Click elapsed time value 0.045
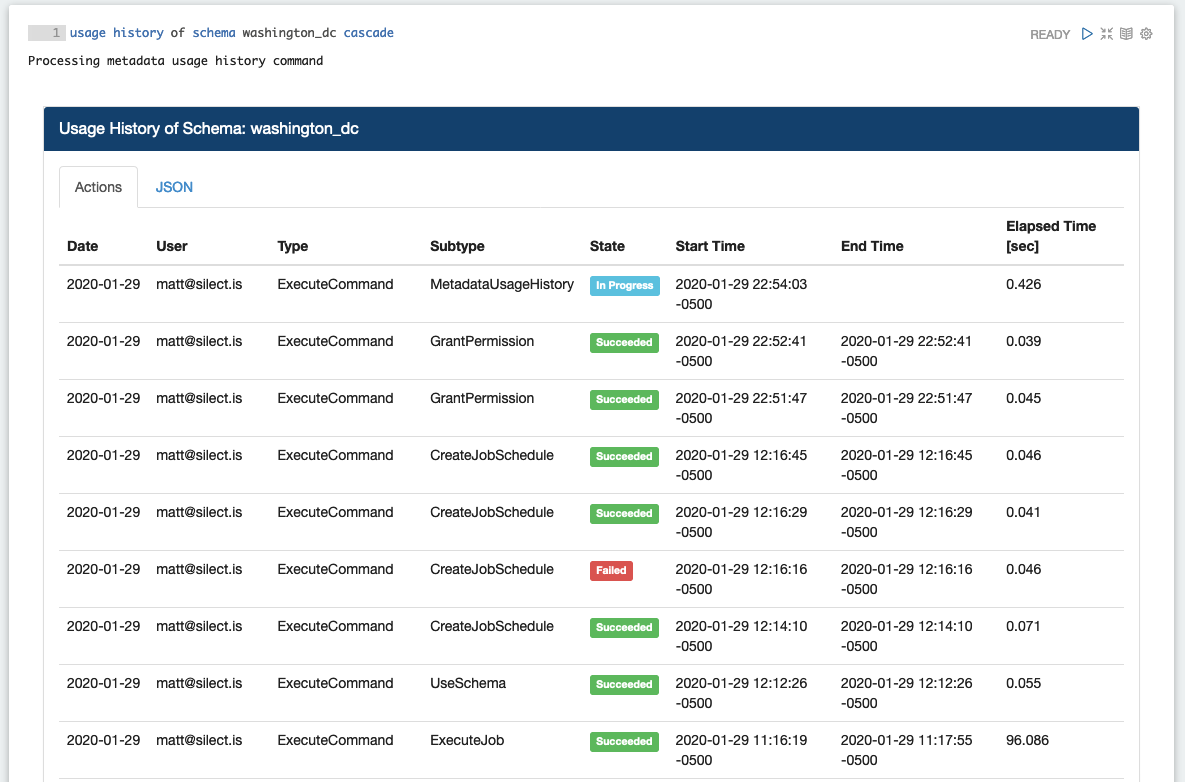The image size is (1185, 782). (x=1023, y=398)
